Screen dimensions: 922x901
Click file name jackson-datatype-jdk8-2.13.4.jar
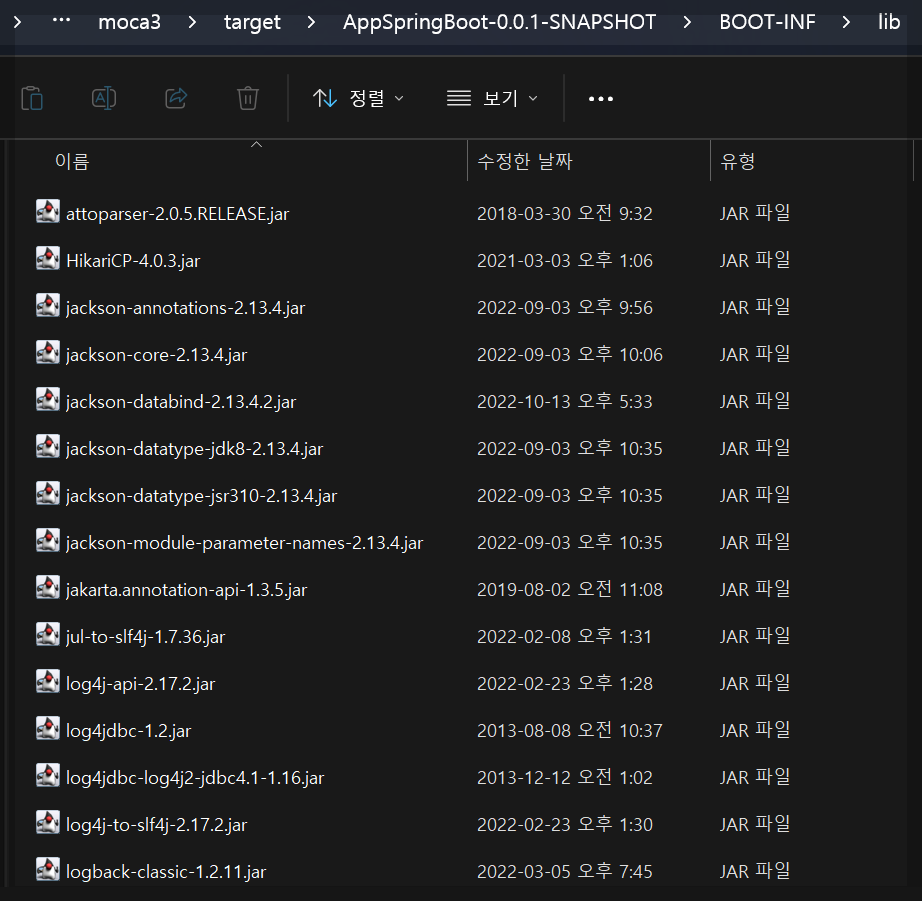[x=195, y=449]
